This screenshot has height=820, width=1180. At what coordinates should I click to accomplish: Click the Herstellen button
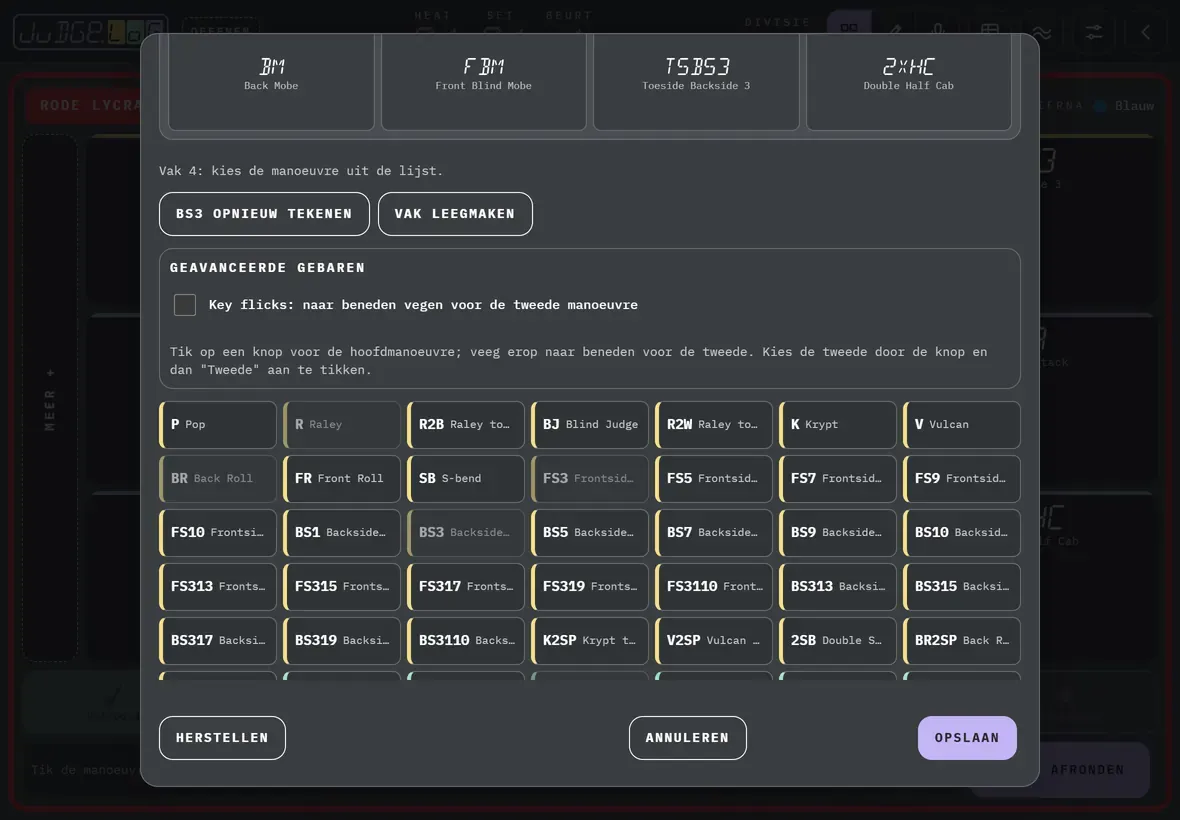[222, 738]
